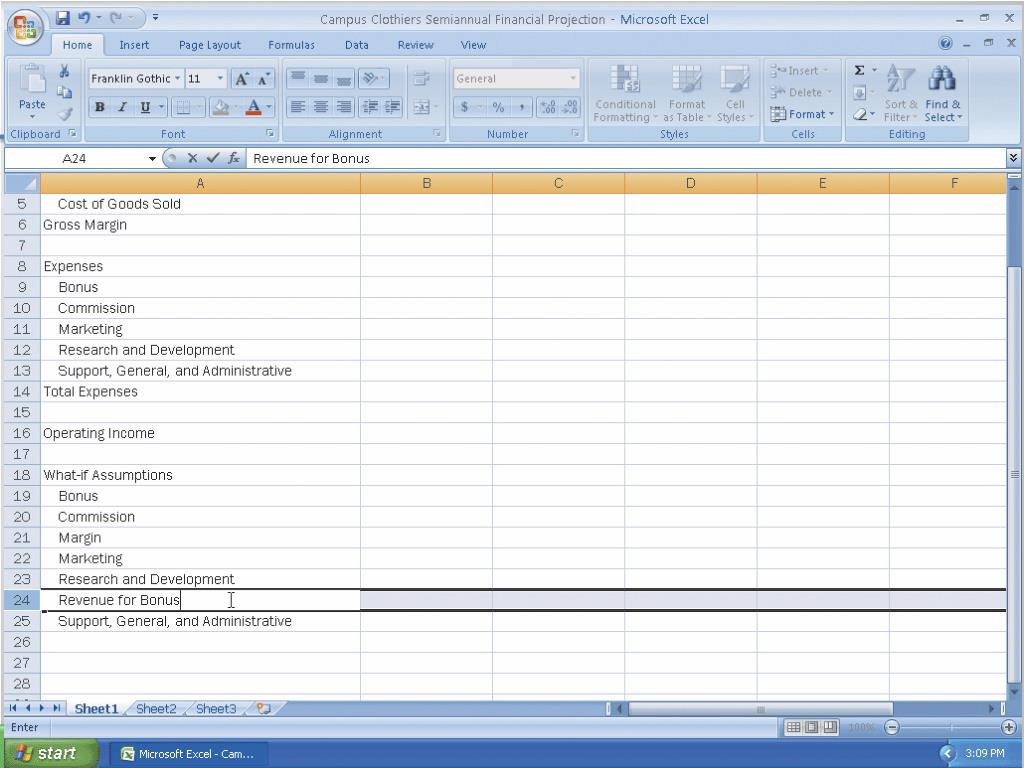
Task: Toggle Italic formatting
Action: tap(122, 107)
